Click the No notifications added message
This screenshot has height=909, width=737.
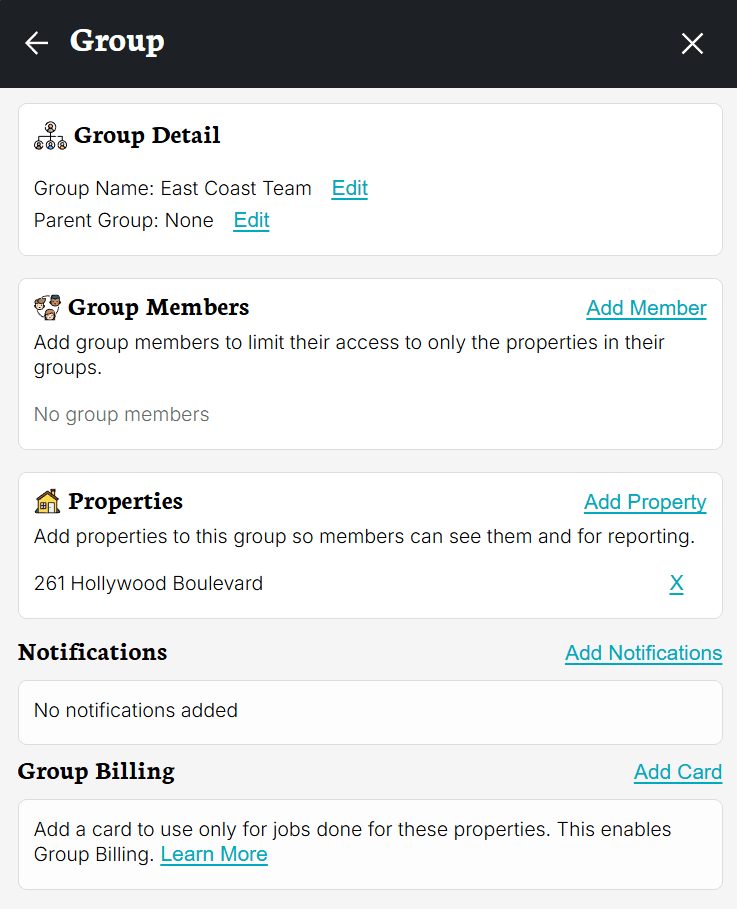(x=135, y=711)
